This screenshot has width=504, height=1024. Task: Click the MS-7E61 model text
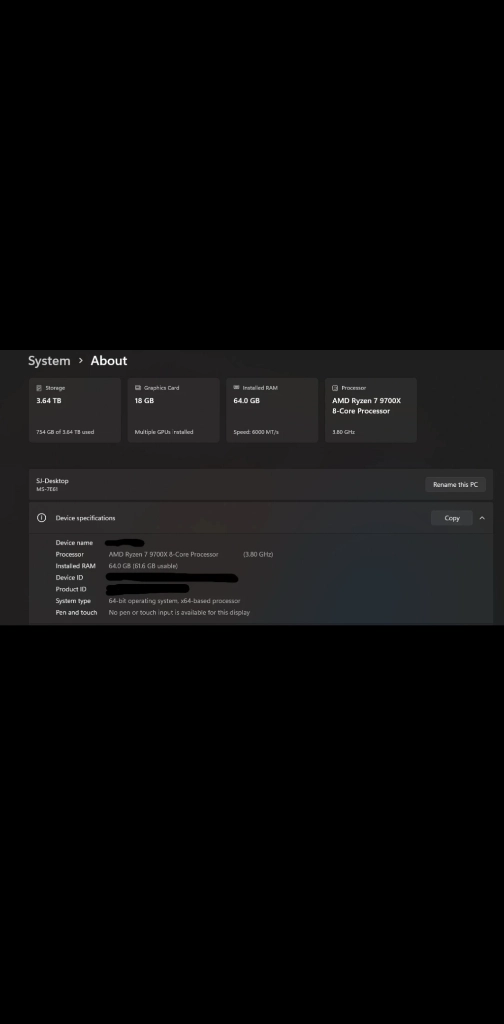pyautogui.click(x=47, y=489)
